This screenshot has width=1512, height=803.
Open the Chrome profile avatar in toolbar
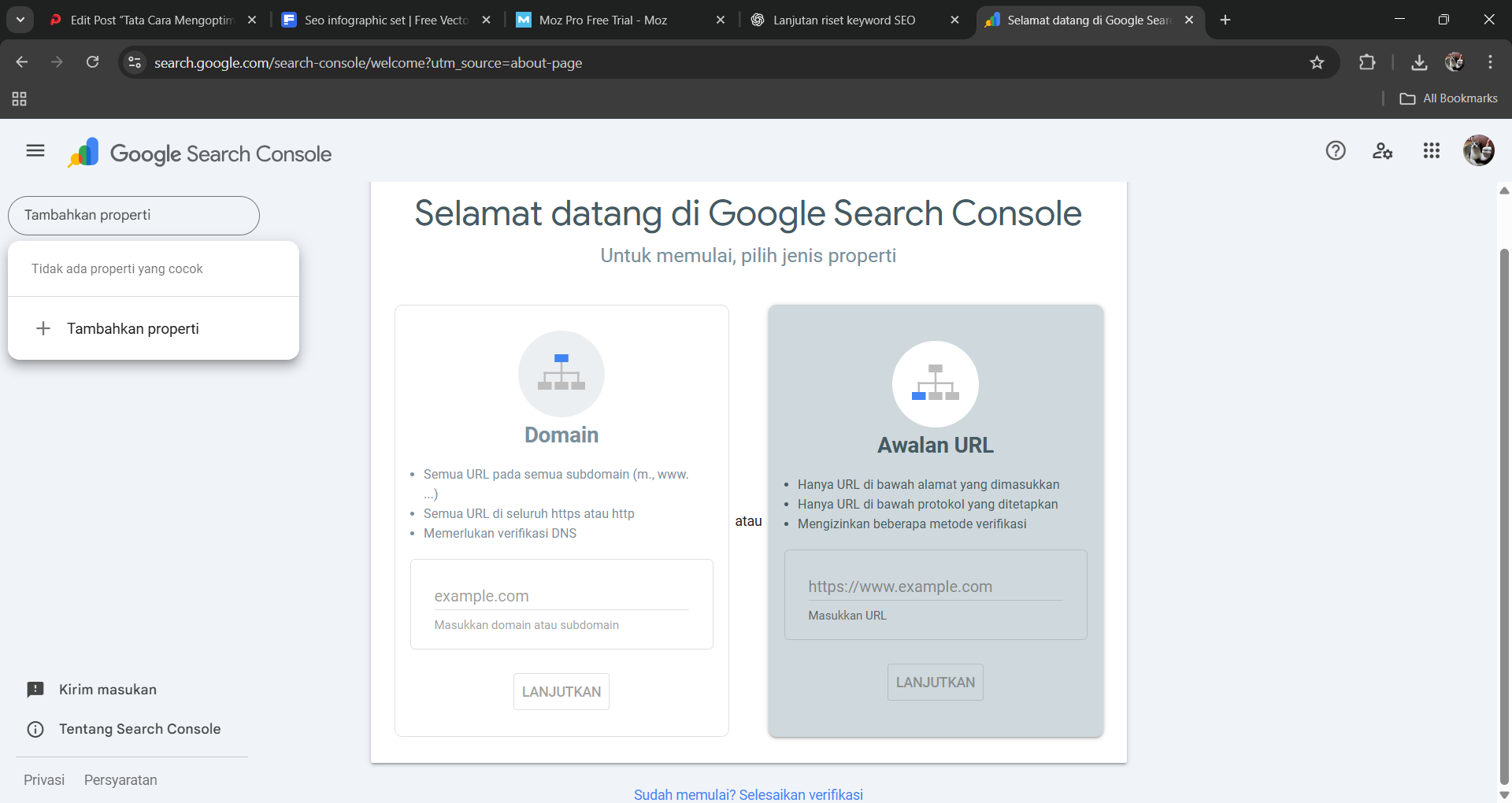[x=1455, y=62]
